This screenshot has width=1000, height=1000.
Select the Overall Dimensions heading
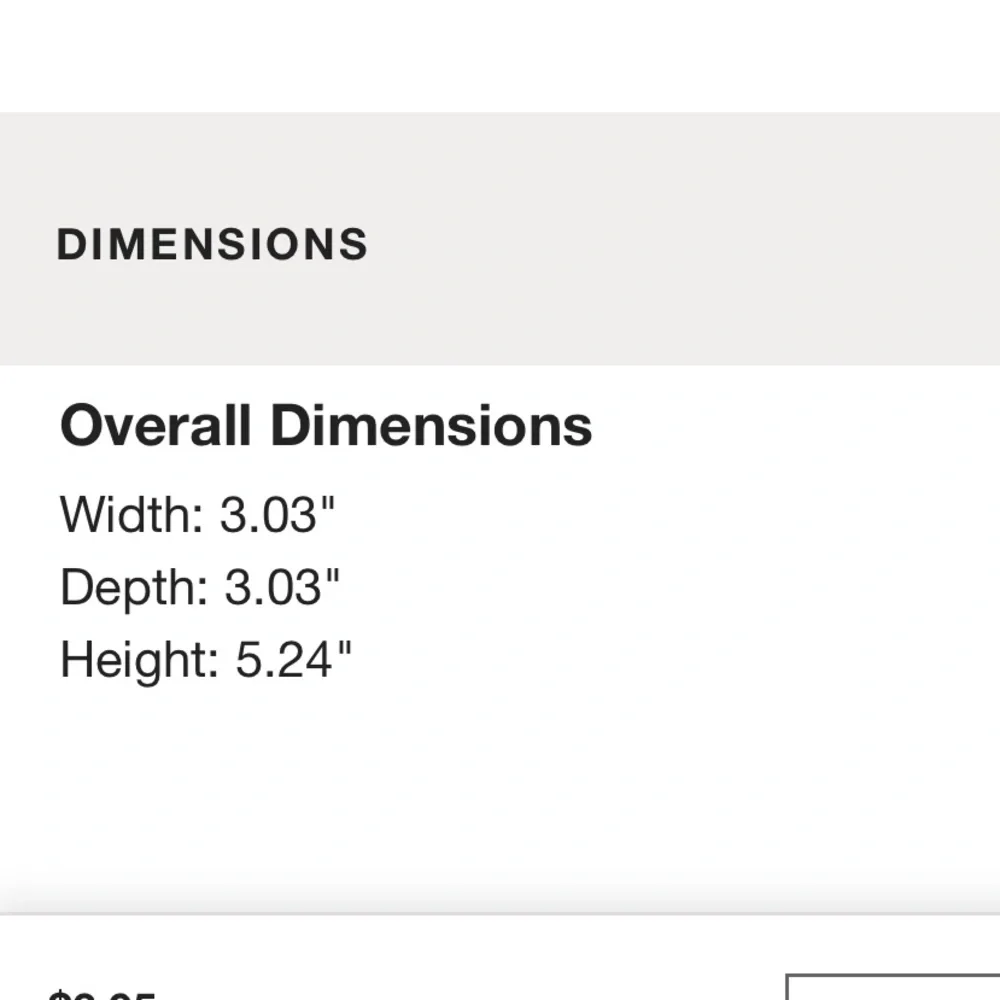pyautogui.click(x=326, y=426)
